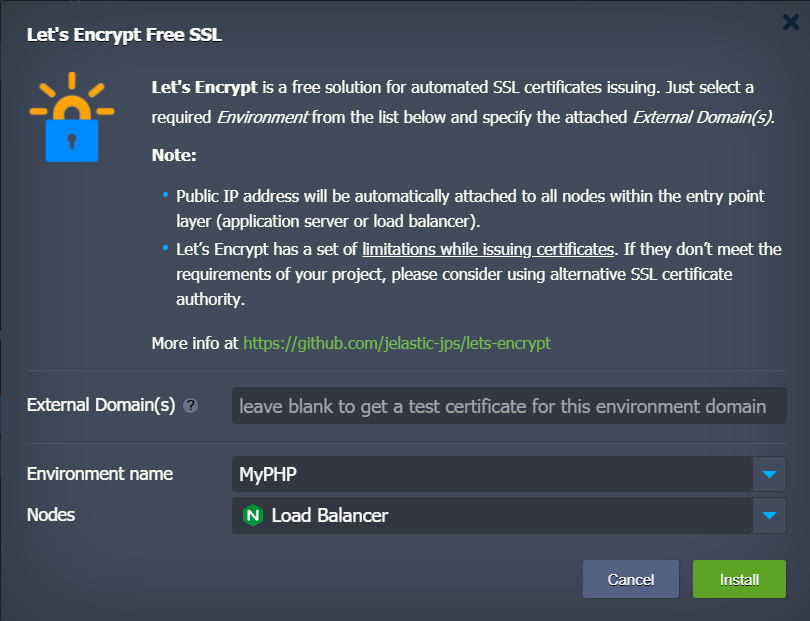The width and height of the screenshot is (810, 621).
Task: Click the External Domain(s) help question icon
Action: pos(191,406)
